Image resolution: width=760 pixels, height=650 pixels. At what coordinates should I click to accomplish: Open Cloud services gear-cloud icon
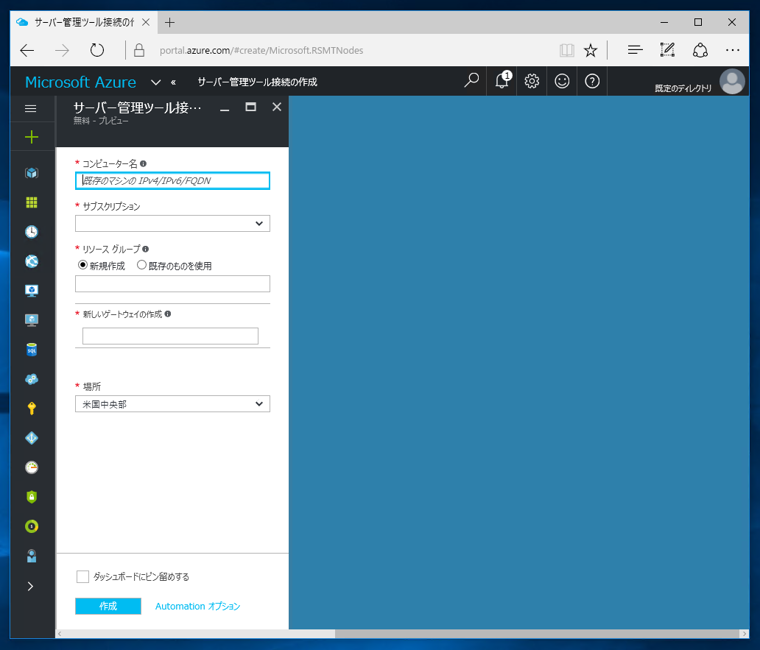coord(32,379)
